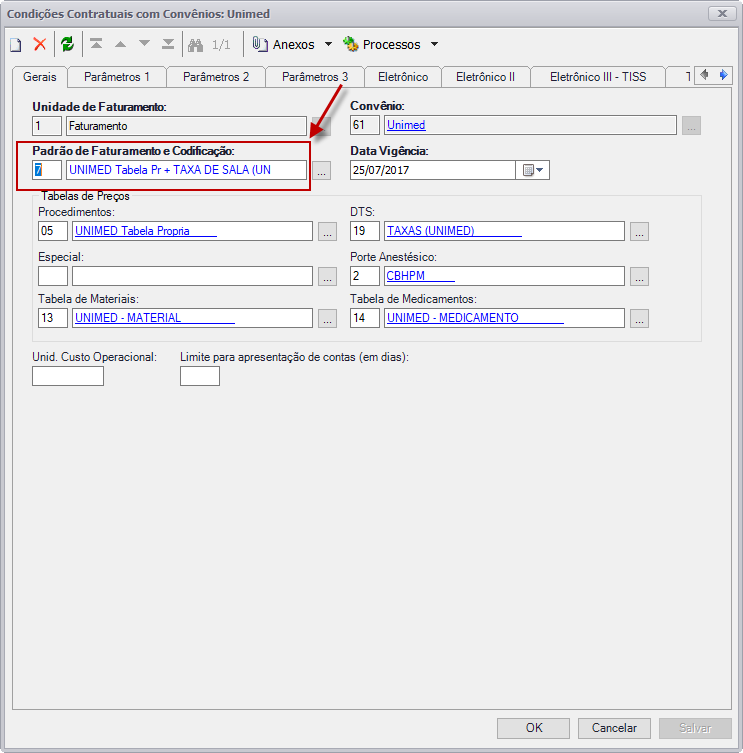The width and height of the screenshot is (743, 753).
Task: Click the TAXAS (UNIMED) link
Action: (x=454, y=231)
